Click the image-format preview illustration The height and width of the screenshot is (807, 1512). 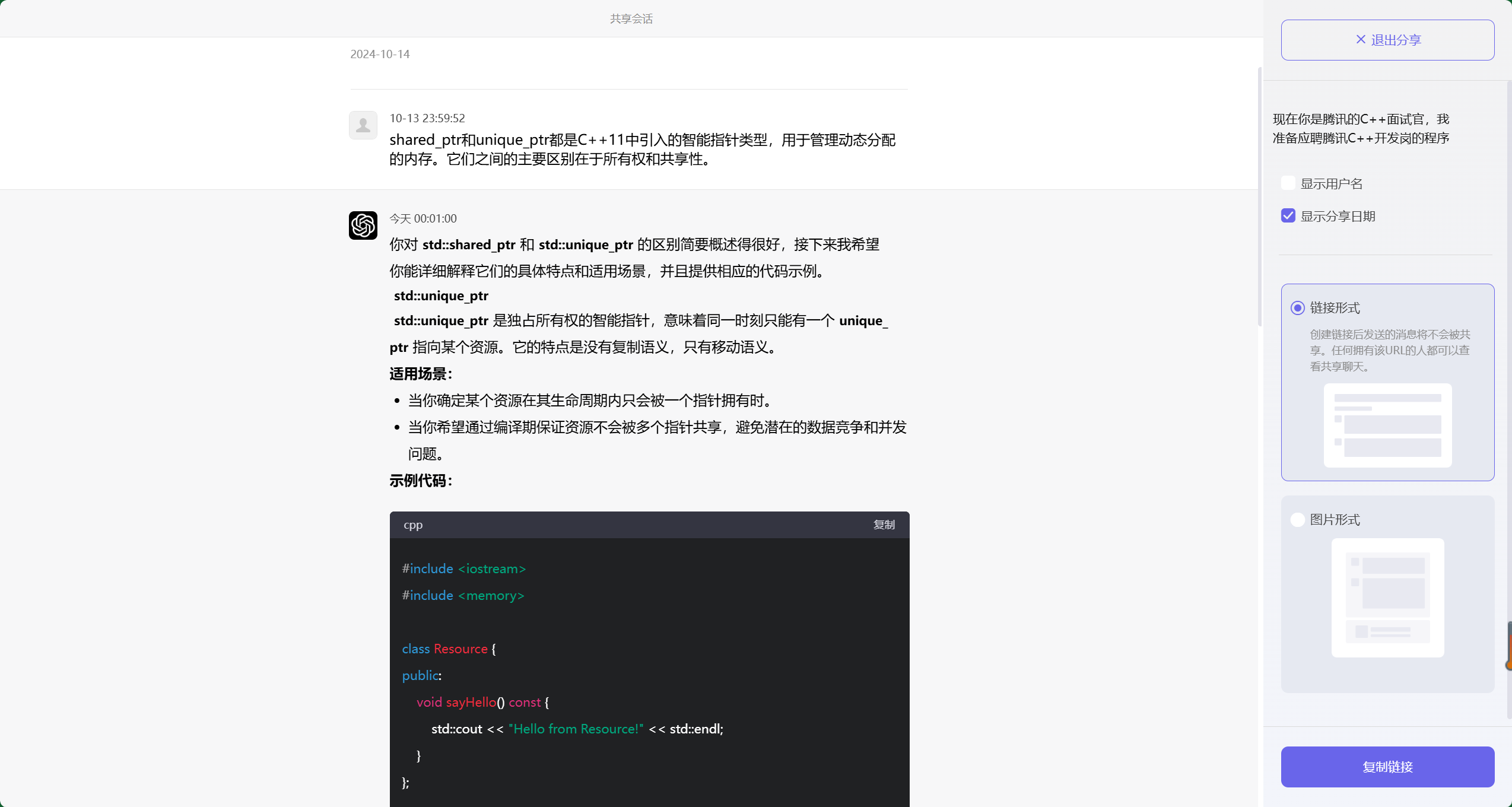coord(1387,597)
